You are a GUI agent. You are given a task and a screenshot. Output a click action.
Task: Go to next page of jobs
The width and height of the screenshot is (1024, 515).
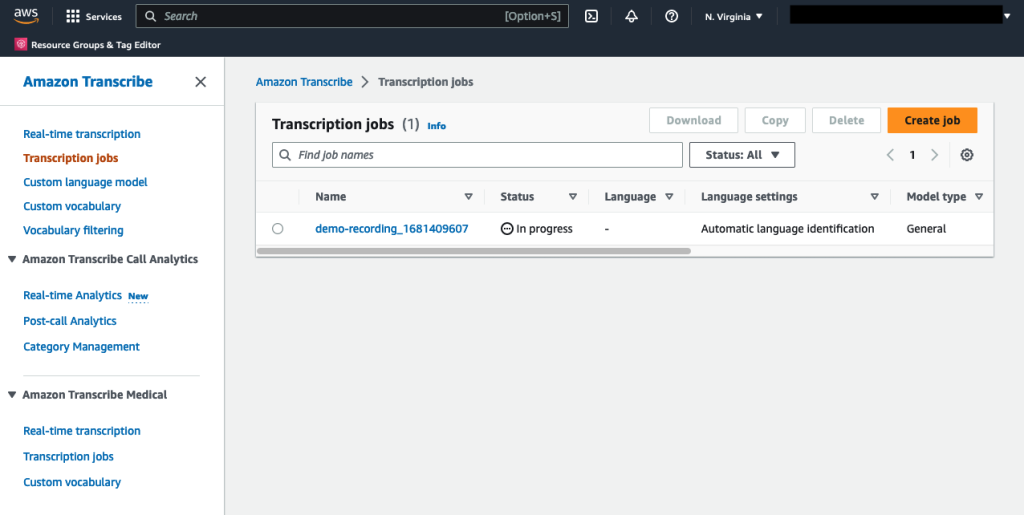click(935, 155)
